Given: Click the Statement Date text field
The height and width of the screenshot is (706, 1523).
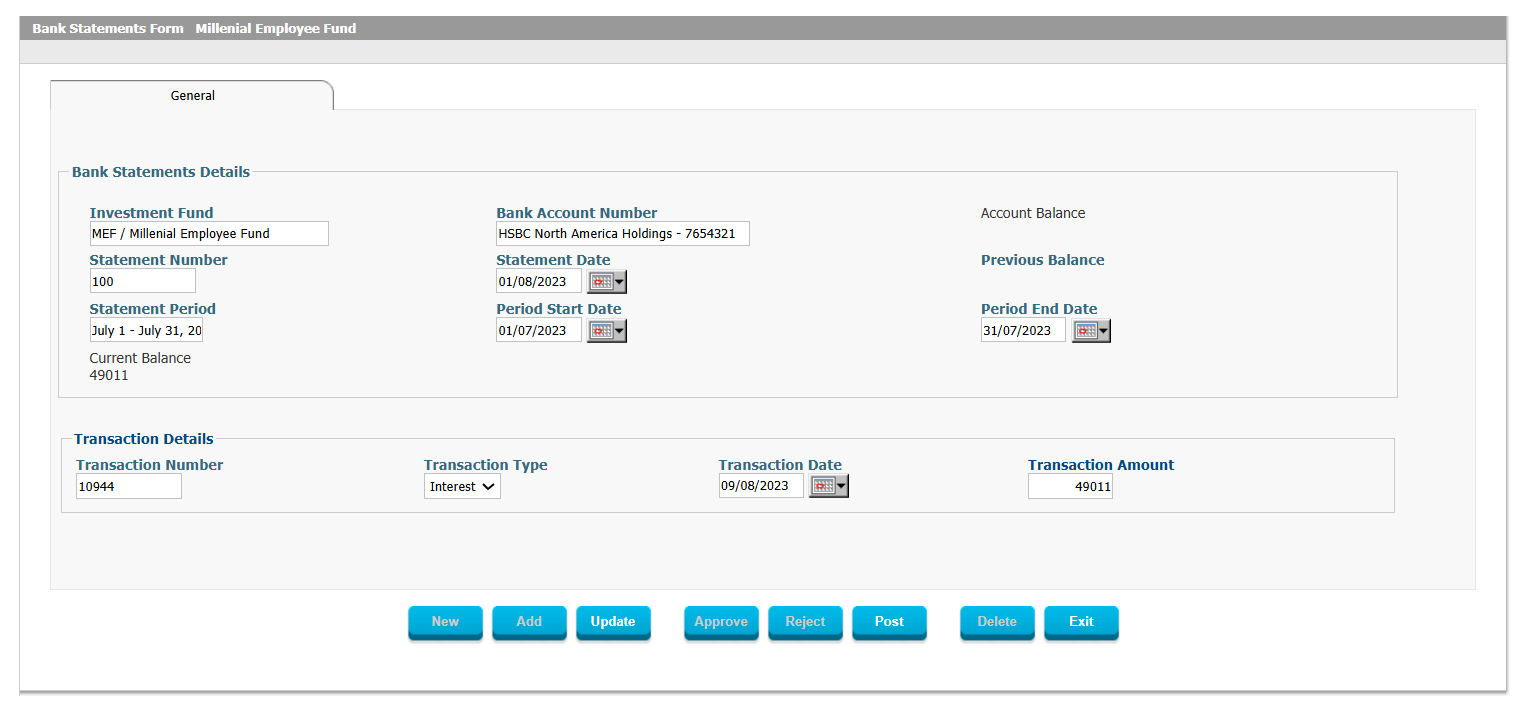Looking at the screenshot, I should [539, 282].
